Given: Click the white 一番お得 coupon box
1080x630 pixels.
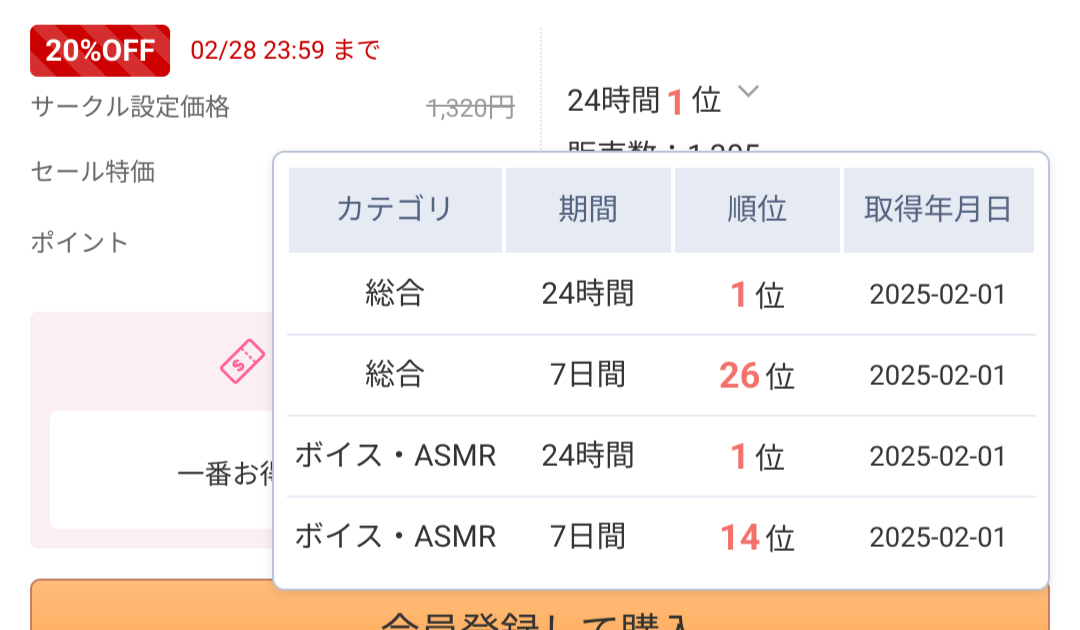Looking at the screenshot, I should (x=163, y=470).
